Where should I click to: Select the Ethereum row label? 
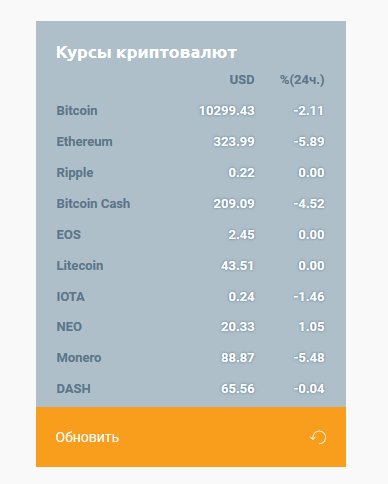pyautogui.click(x=85, y=142)
